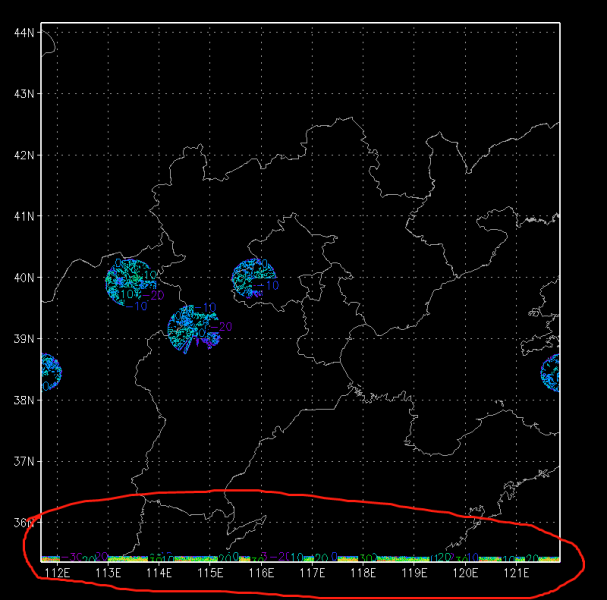Click the 116E longitude axis label
Viewport: 607px width, 600px height.
[x=261, y=573]
